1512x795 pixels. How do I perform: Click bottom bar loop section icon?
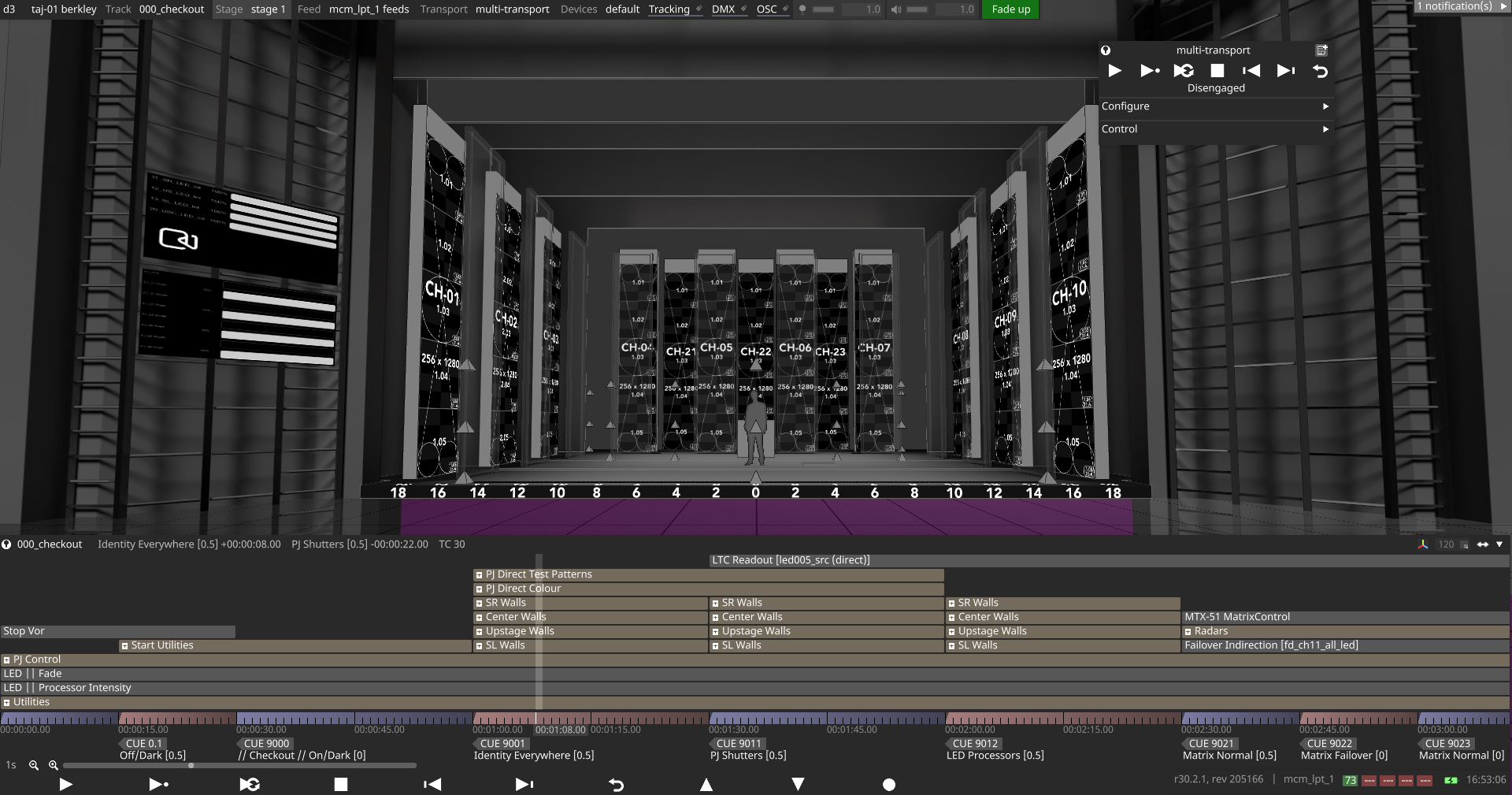tap(250, 784)
